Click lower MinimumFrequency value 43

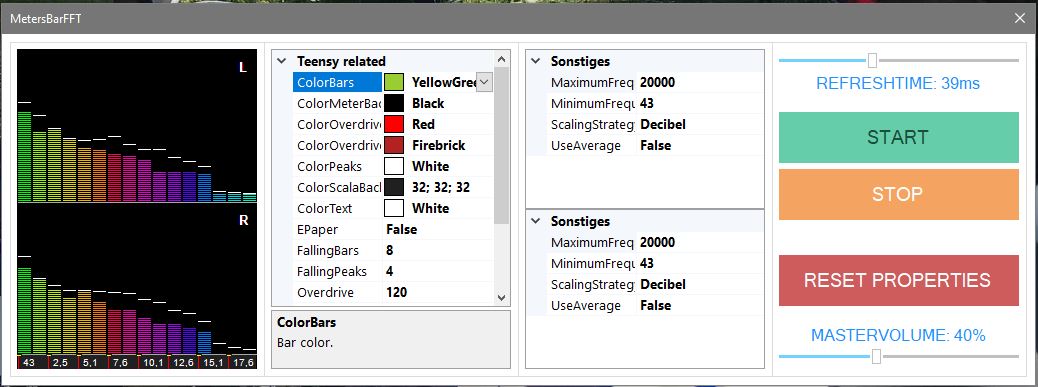pyautogui.click(x=647, y=263)
